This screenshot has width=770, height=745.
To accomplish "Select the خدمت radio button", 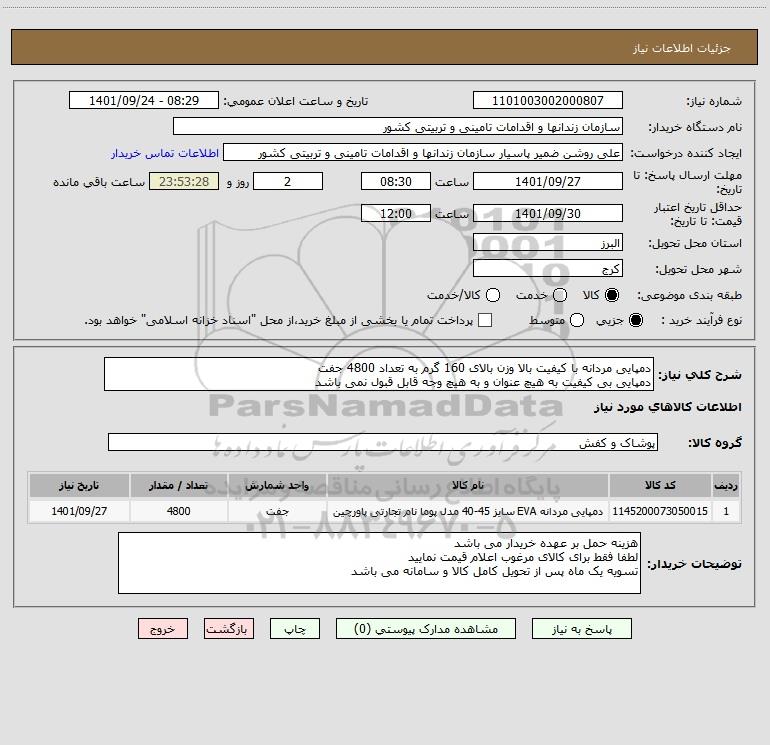I will [560, 295].
